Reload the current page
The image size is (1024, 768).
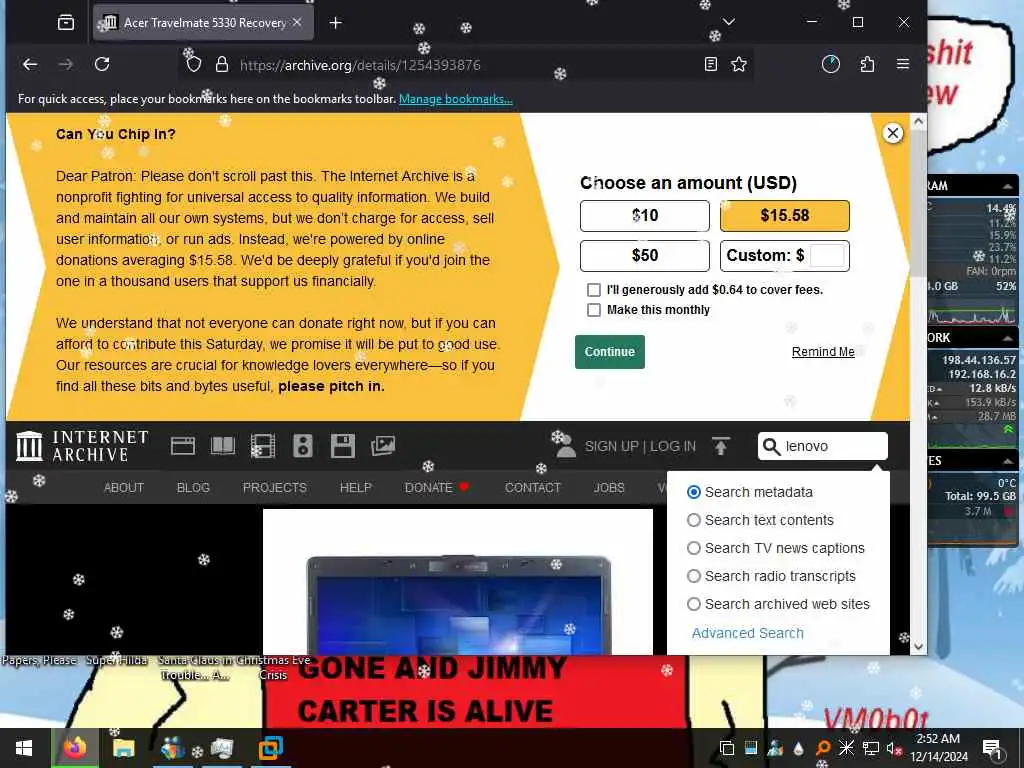click(x=102, y=64)
